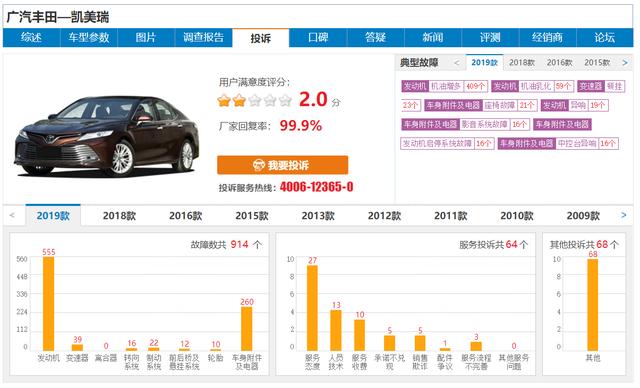Click the third grey rating star
Viewport: 640px width, 388px height.
click(255, 100)
